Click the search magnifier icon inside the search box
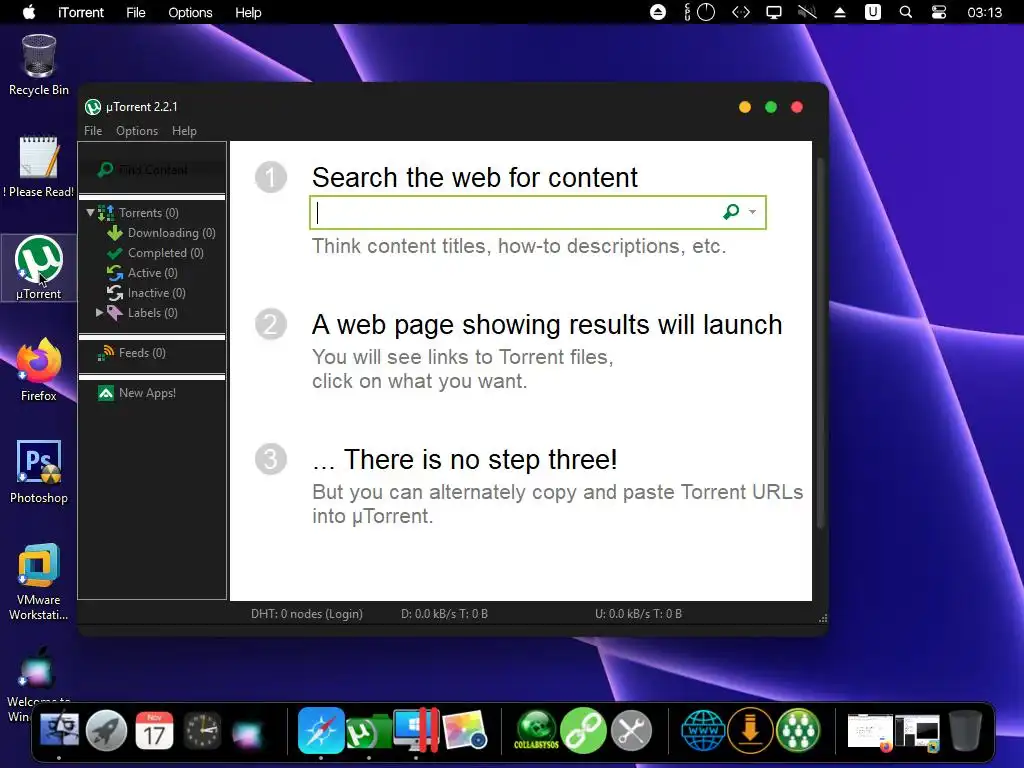1024x768 pixels. 731,212
